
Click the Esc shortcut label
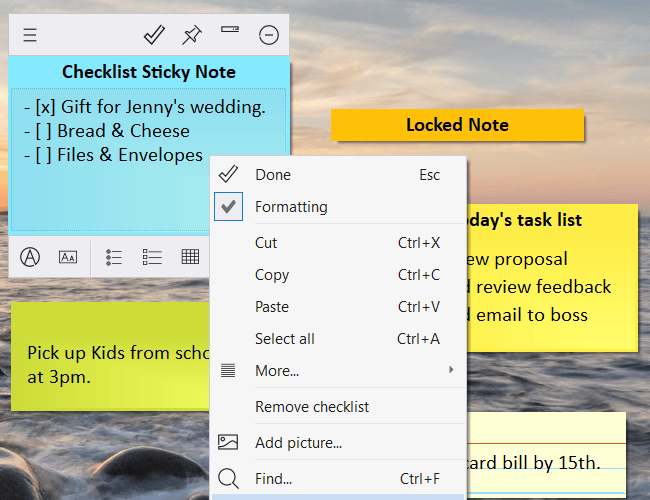[x=429, y=175]
